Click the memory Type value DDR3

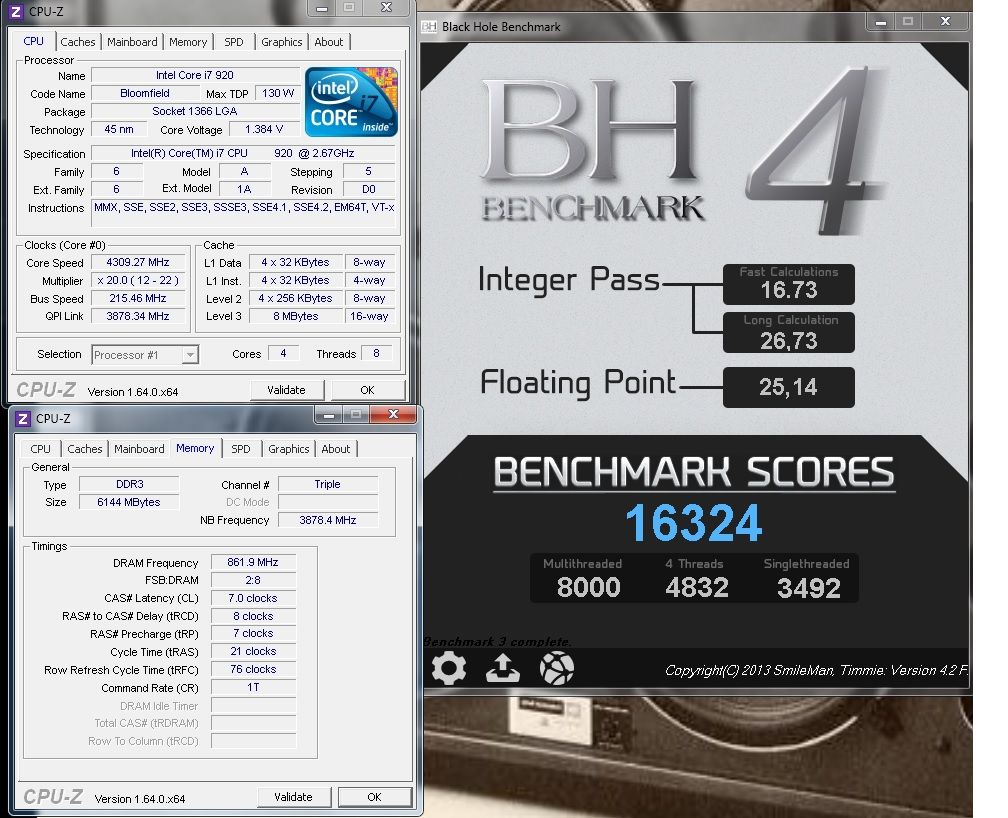[129, 484]
